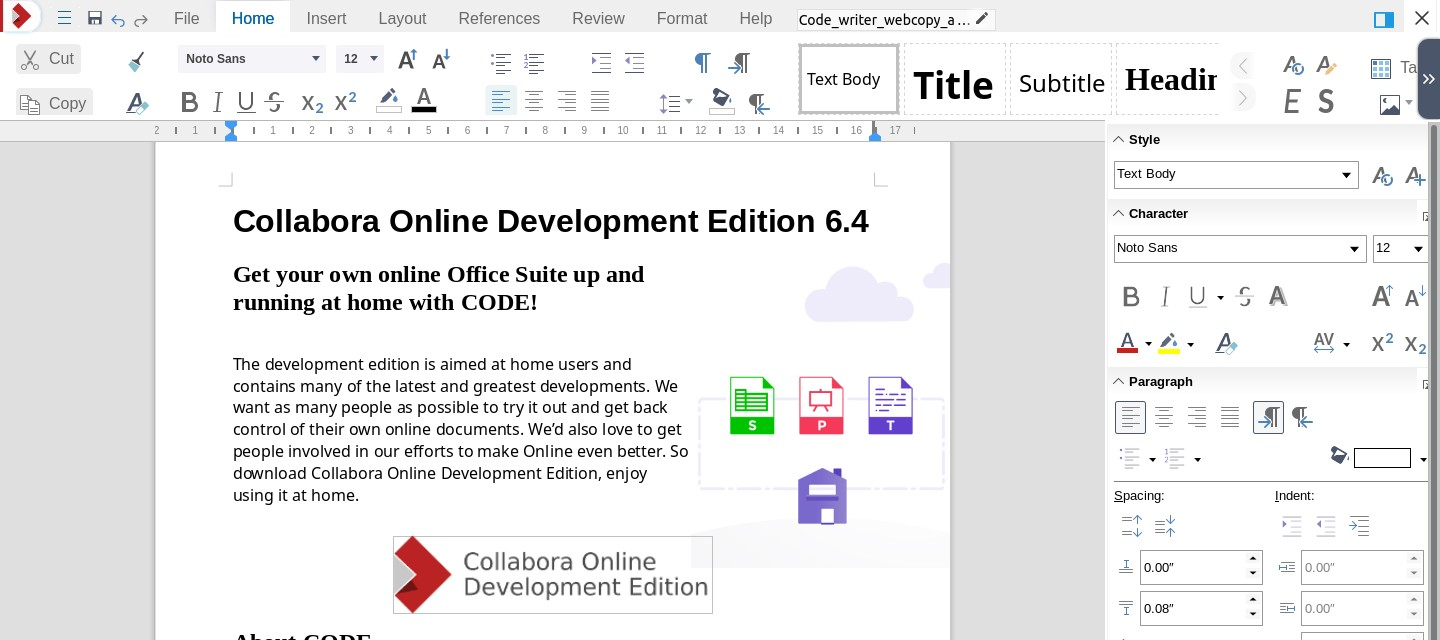Redo the last undone action
This screenshot has width=1440, height=640.
[141, 19]
